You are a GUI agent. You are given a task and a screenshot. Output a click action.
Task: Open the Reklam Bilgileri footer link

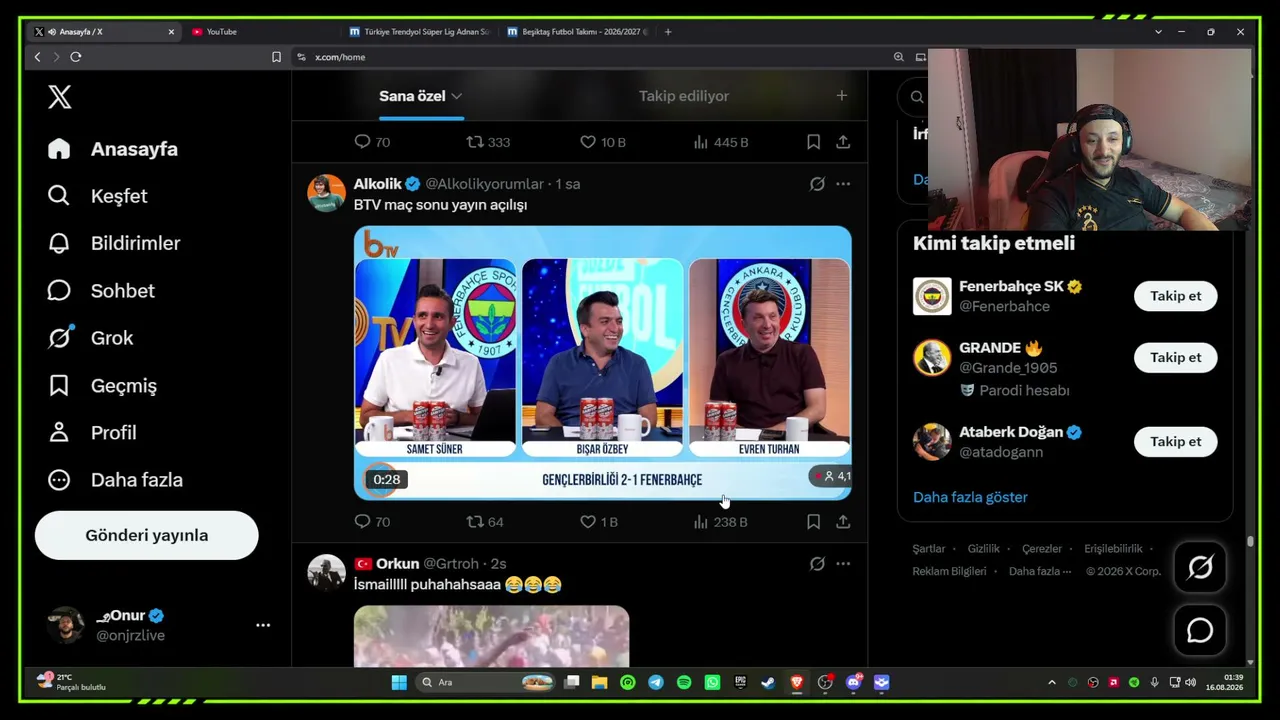(949, 571)
